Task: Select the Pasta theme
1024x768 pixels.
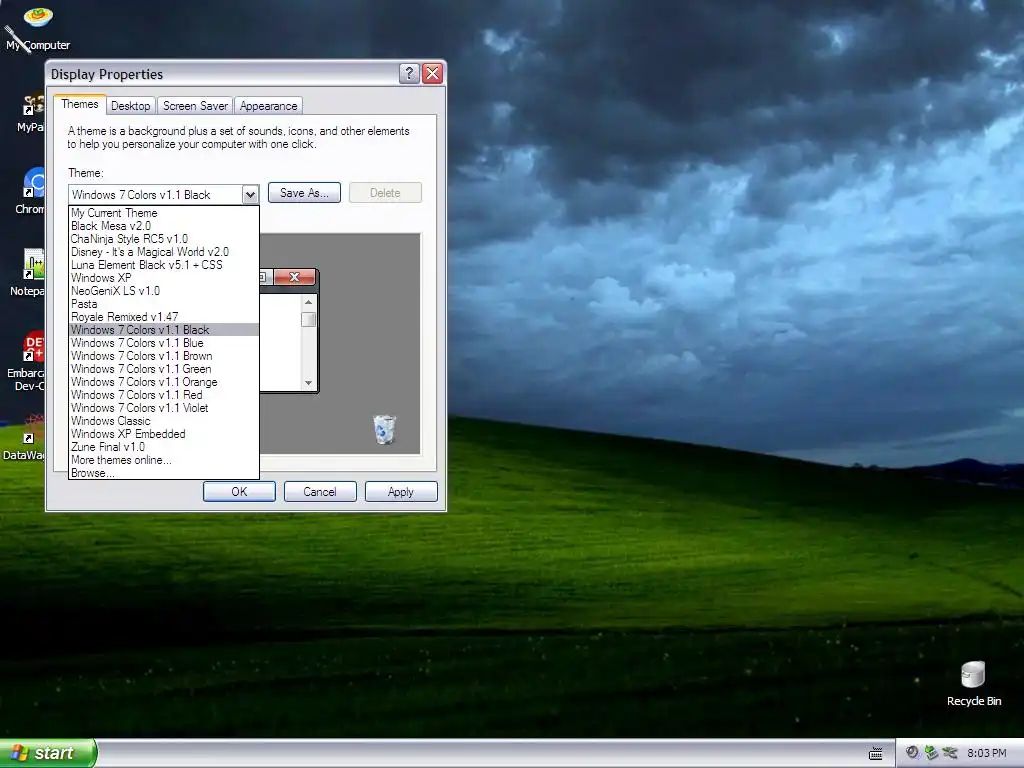Action: (164, 304)
